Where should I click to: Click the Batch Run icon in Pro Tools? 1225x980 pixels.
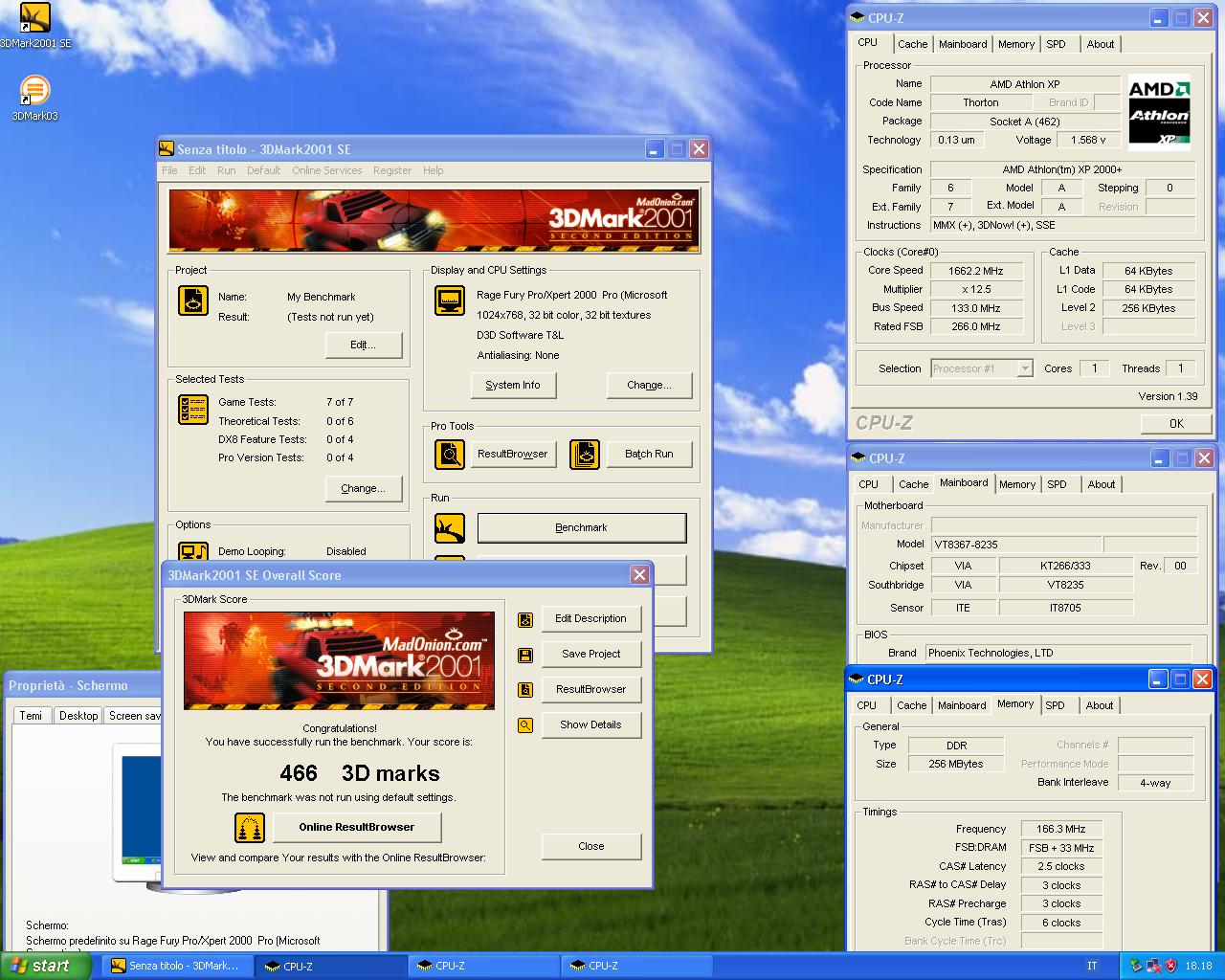(584, 454)
